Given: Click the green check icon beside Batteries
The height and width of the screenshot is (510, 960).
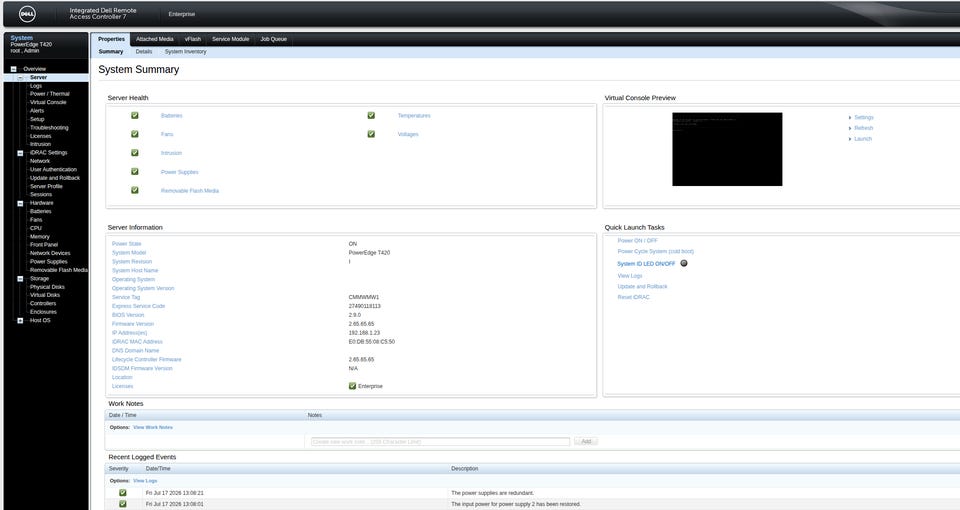Looking at the screenshot, I should [135, 115].
